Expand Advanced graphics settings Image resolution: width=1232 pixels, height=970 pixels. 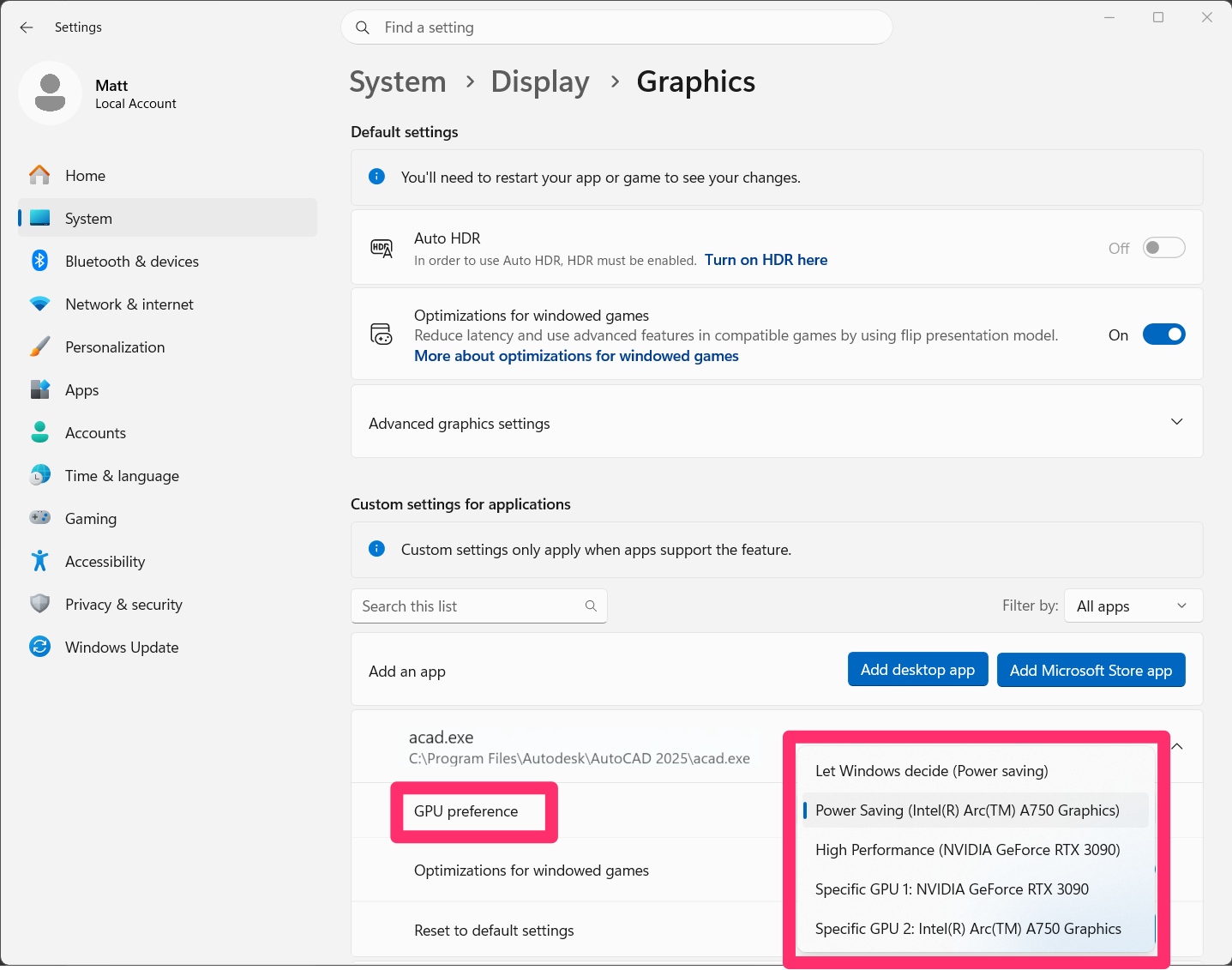point(777,422)
